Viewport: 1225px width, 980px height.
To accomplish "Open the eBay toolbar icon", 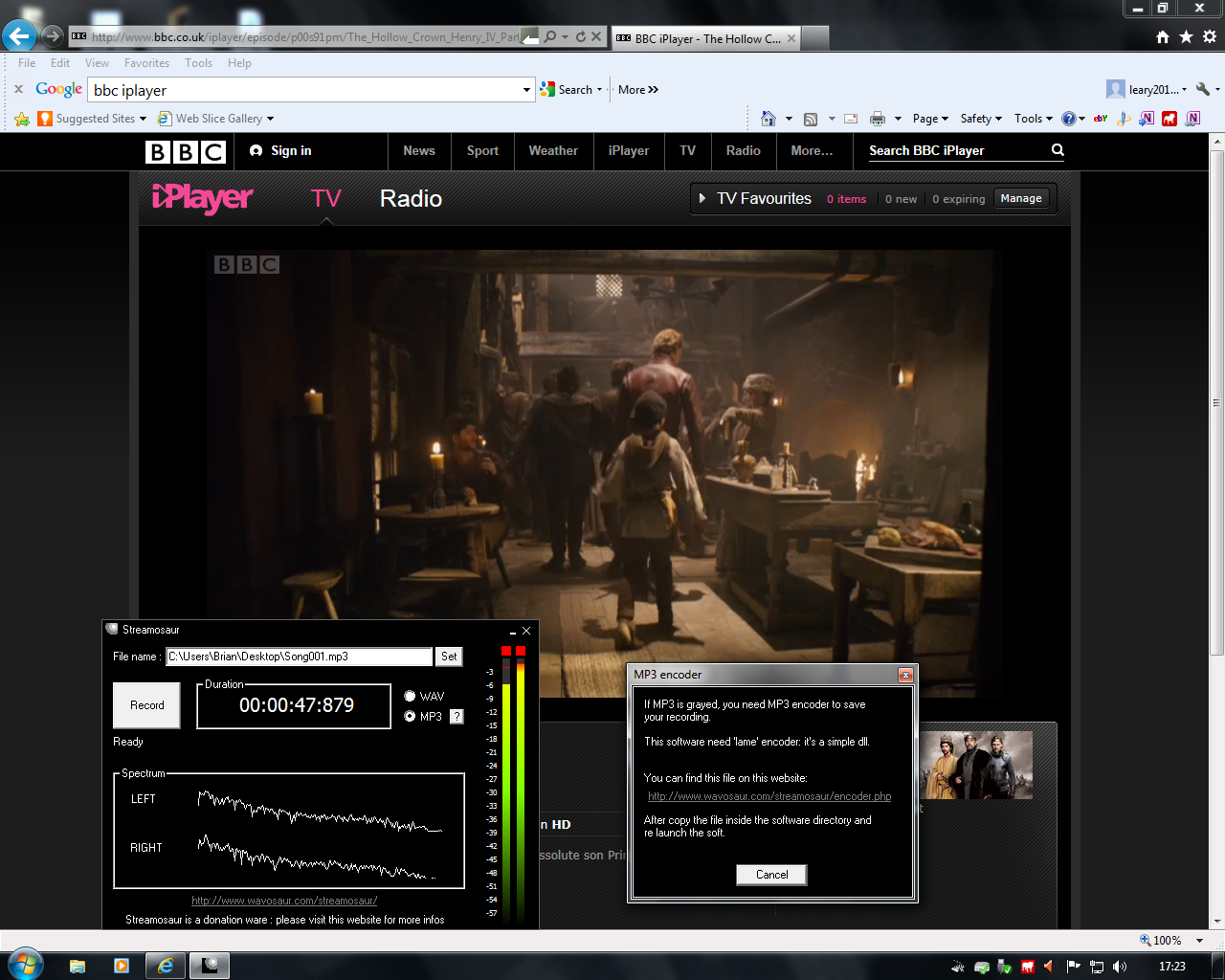I will point(1101,119).
